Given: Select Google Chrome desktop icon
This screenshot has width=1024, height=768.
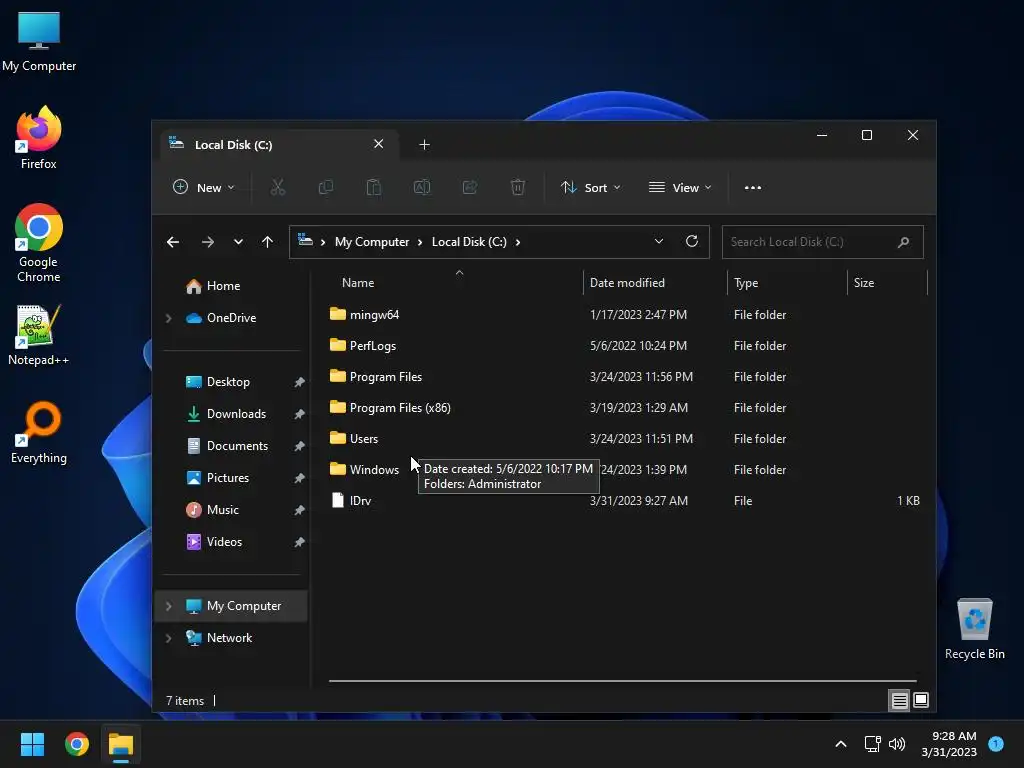Looking at the screenshot, I should coord(39,242).
